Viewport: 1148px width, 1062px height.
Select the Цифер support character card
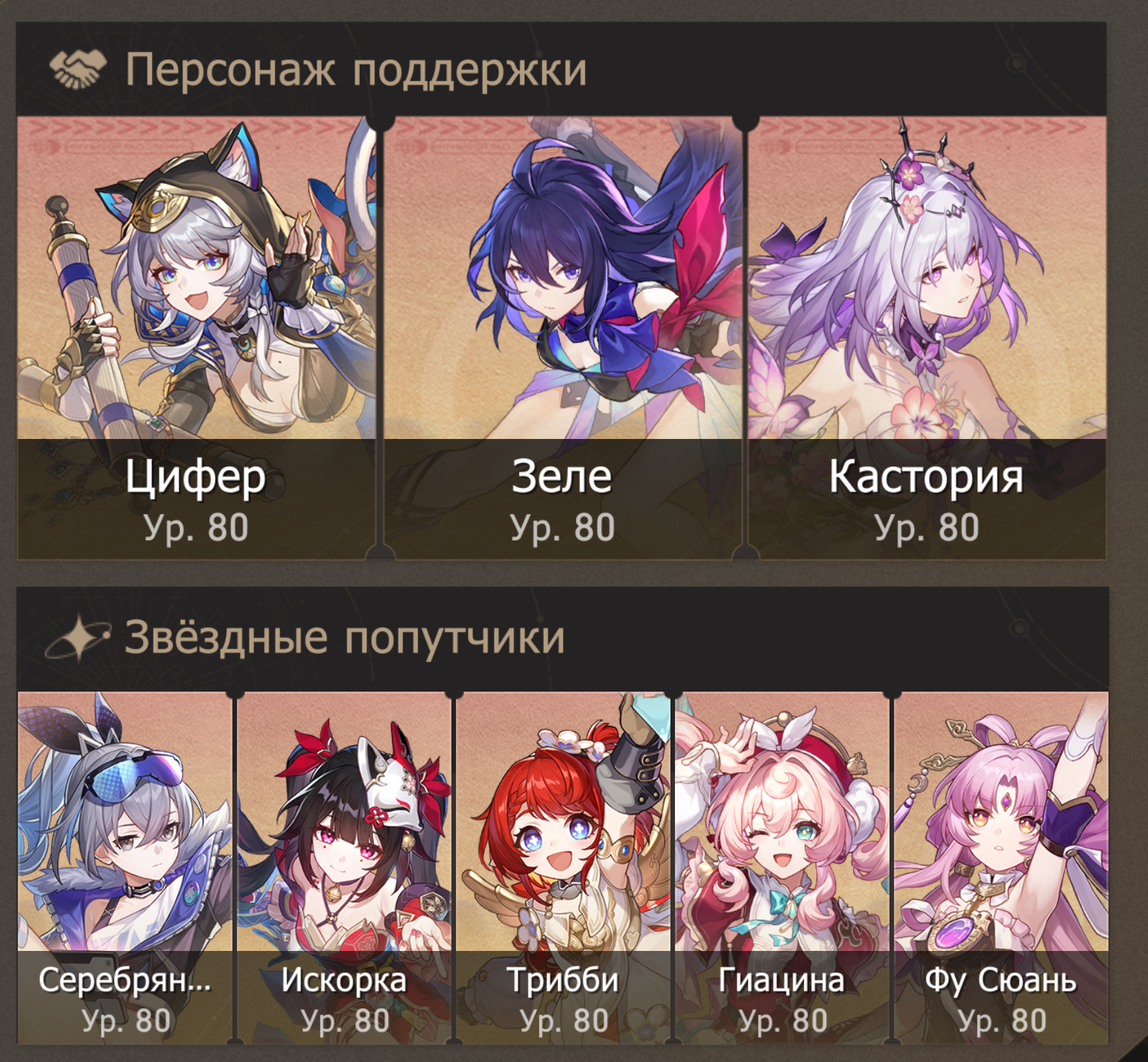tap(196, 337)
